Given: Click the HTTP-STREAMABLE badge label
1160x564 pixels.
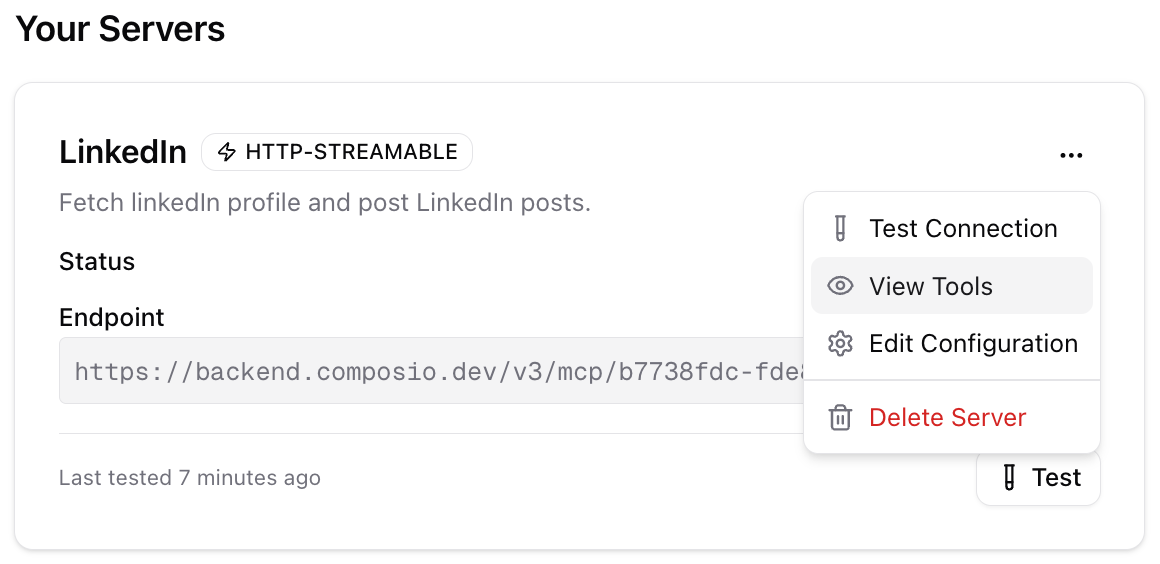Looking at the screenshot, I should click(x=351, y=152).
